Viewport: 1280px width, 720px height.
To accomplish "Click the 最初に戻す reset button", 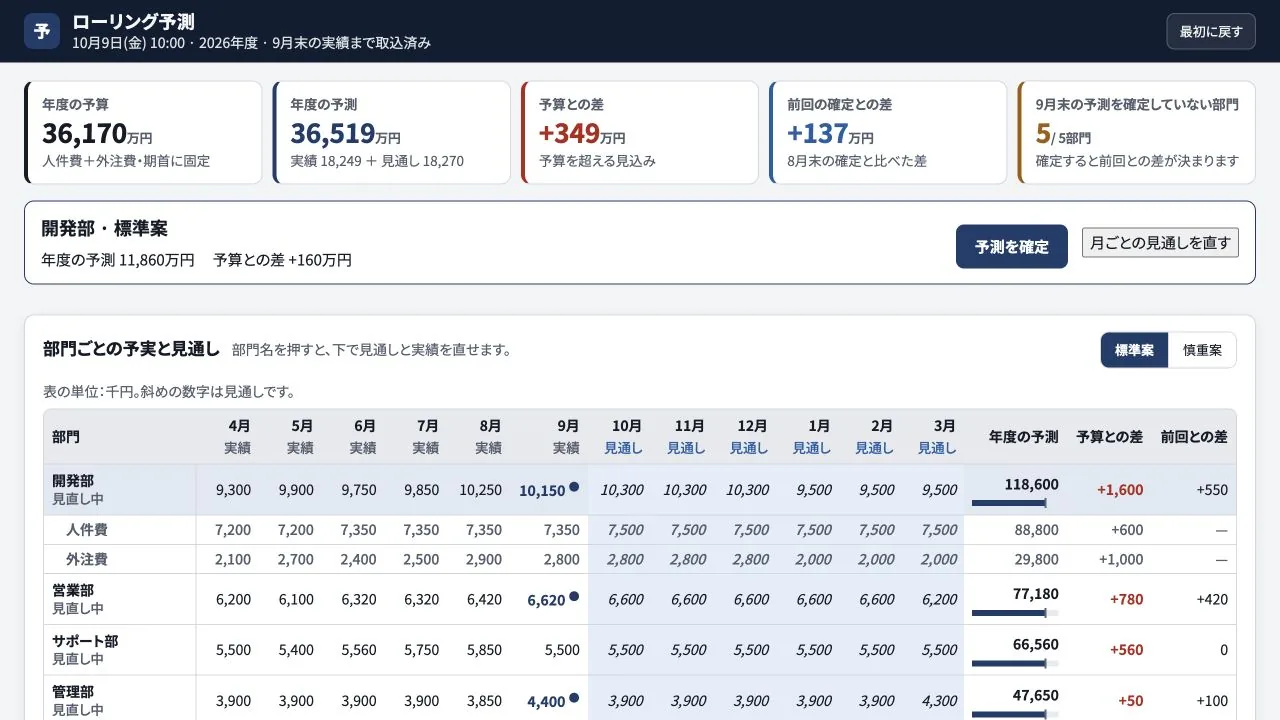I will tap(1211, 31).
